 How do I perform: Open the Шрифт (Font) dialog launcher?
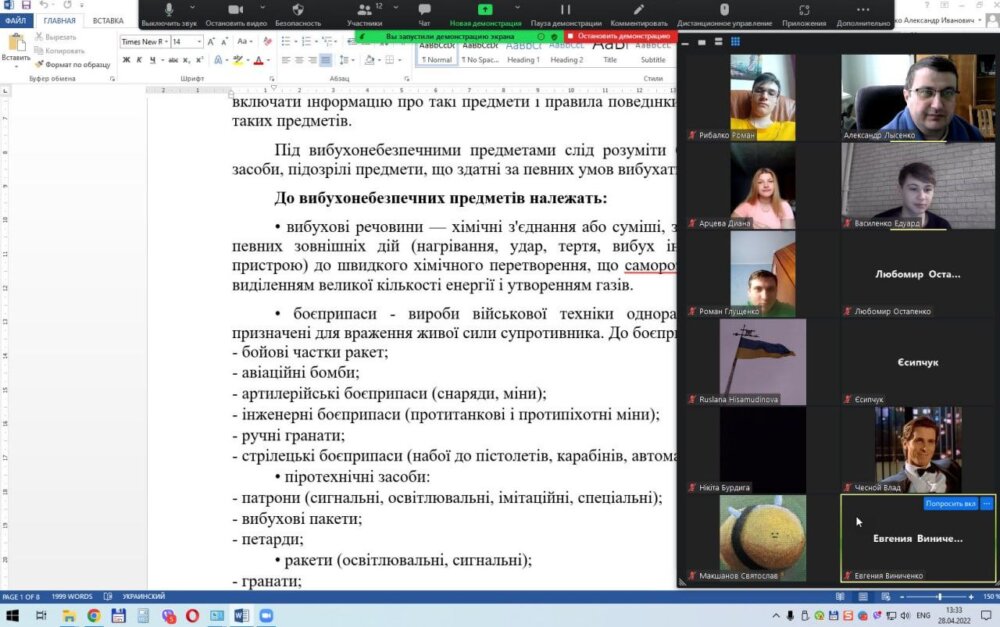tap(271, 79)
